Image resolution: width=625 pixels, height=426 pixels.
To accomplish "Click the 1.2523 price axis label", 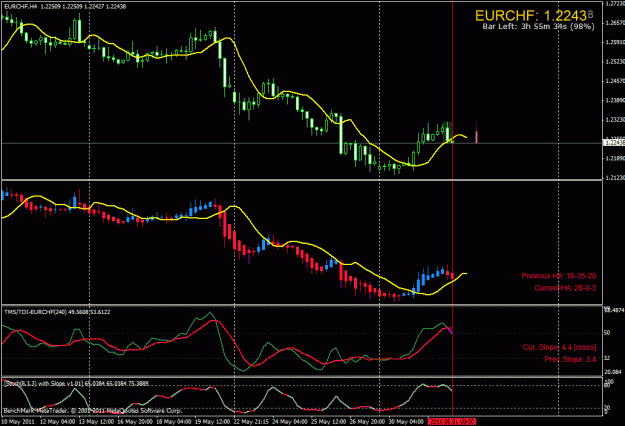I will click(614, 61).
